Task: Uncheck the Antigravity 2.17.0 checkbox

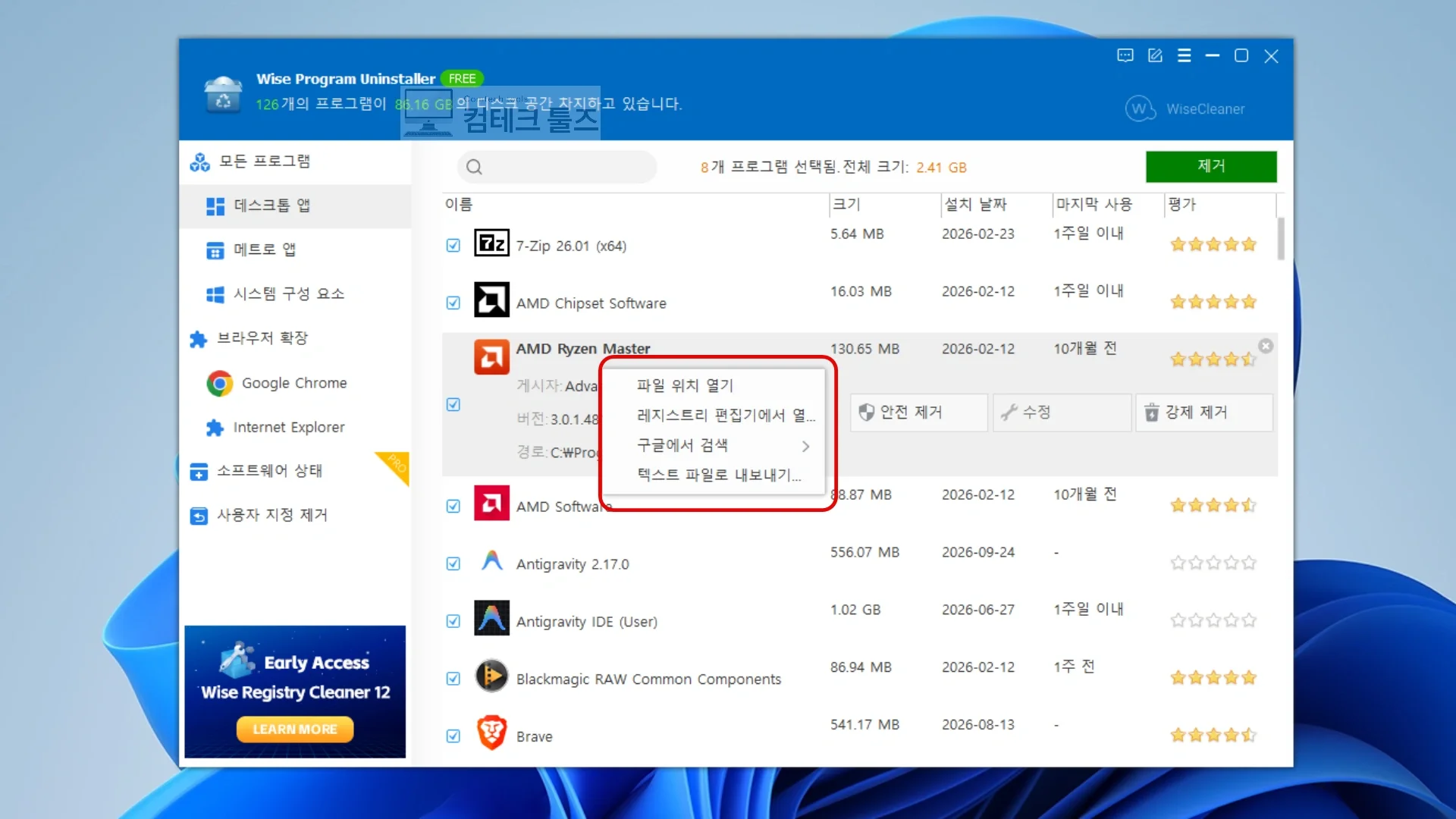Action: 453,563
